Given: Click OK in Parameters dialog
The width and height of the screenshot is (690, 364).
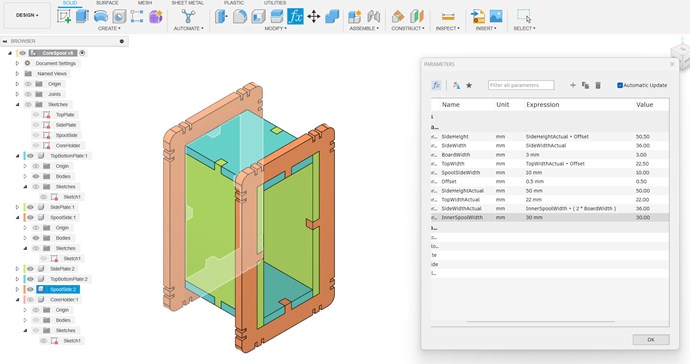Looking at the screenshot, I should [x=651, y=339].
